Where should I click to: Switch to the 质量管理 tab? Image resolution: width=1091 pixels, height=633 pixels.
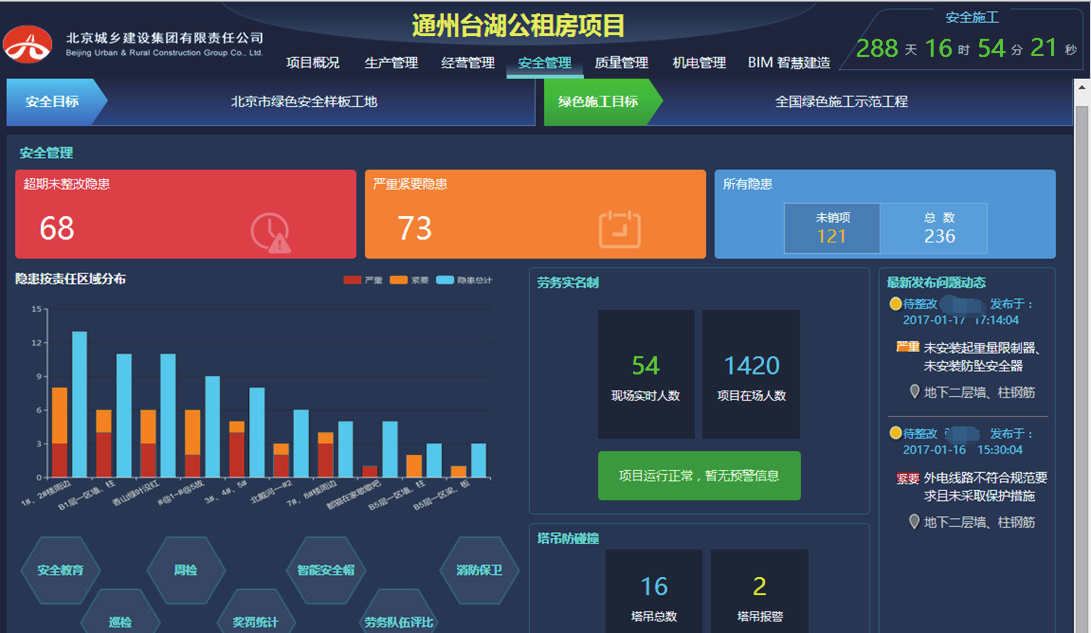pos(621,63)
